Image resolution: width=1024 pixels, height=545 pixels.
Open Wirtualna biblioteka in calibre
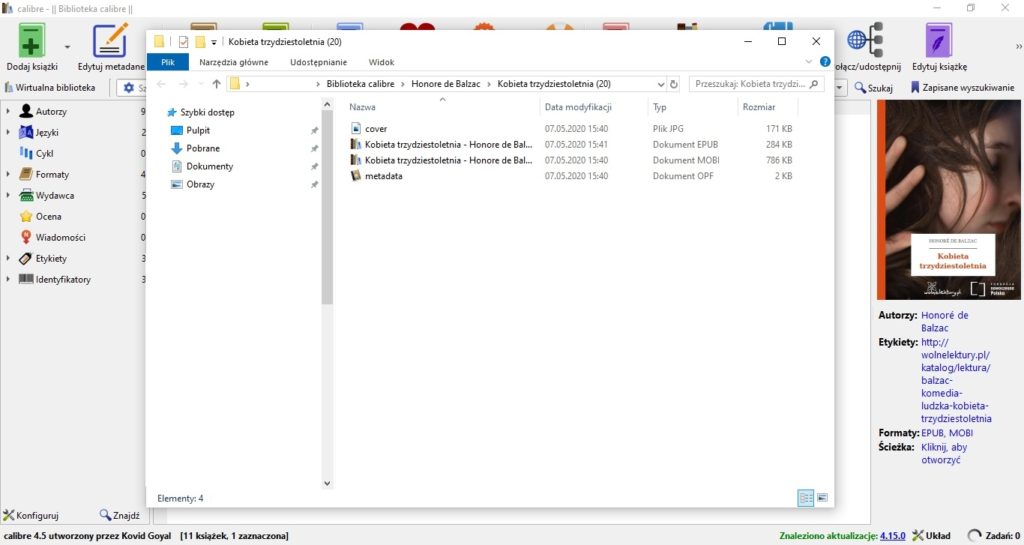tap(50, 87)
